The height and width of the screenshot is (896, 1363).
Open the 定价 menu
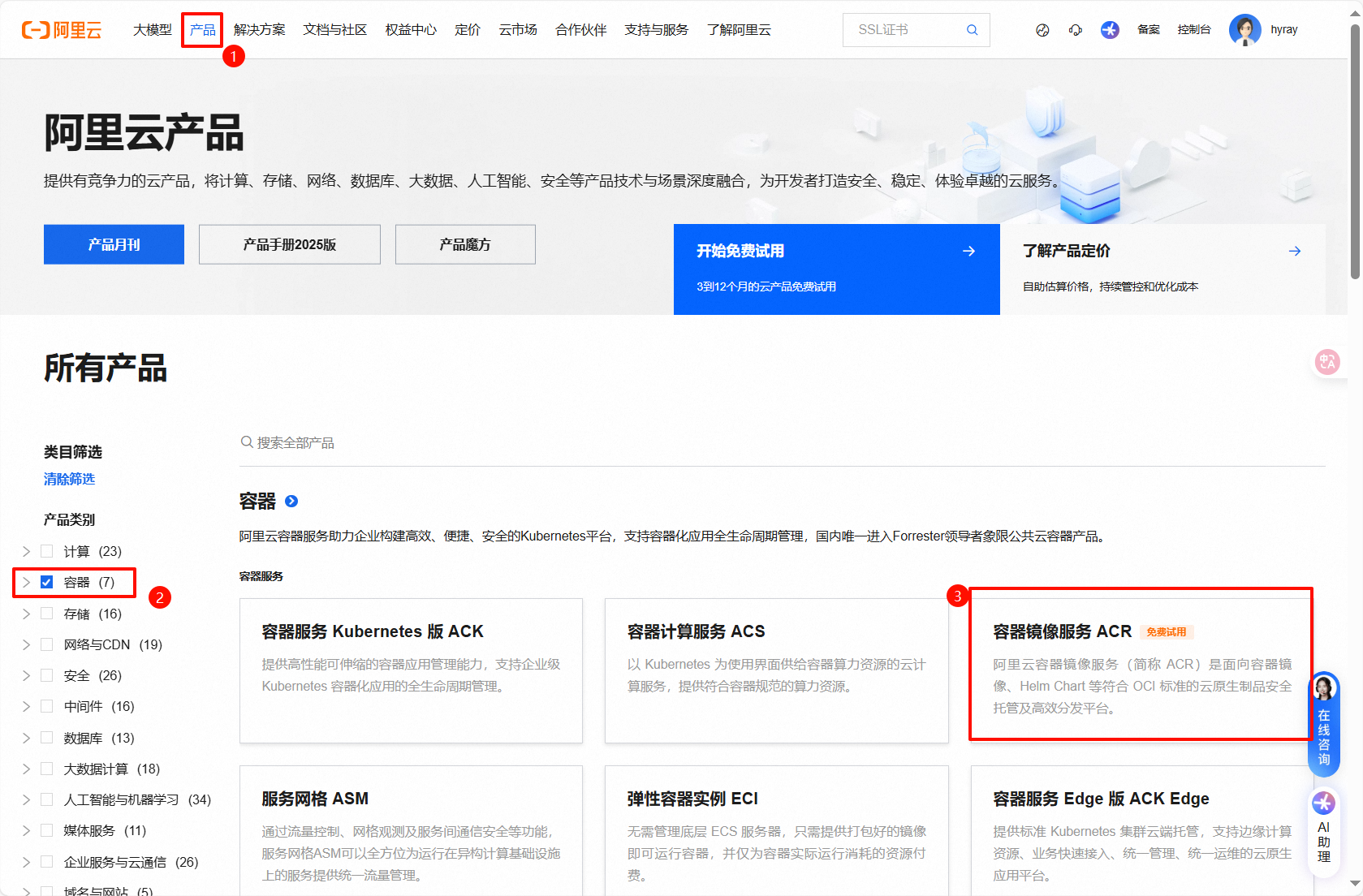click(x=468, y=30)
